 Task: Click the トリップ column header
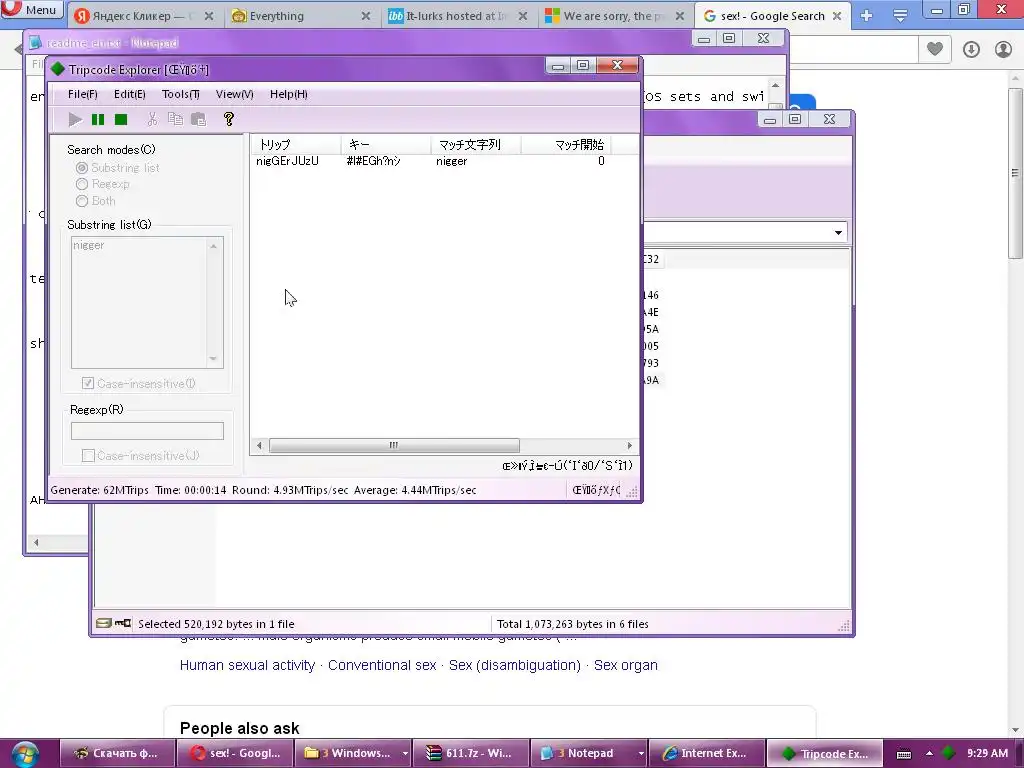[x=296, y=144]
